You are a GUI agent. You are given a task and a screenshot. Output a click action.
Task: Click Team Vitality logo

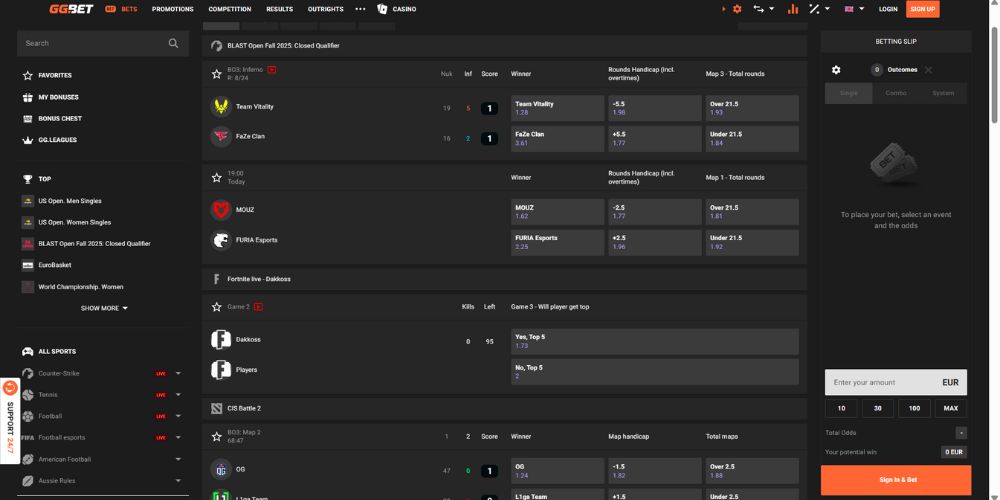[x=221, y=107]
